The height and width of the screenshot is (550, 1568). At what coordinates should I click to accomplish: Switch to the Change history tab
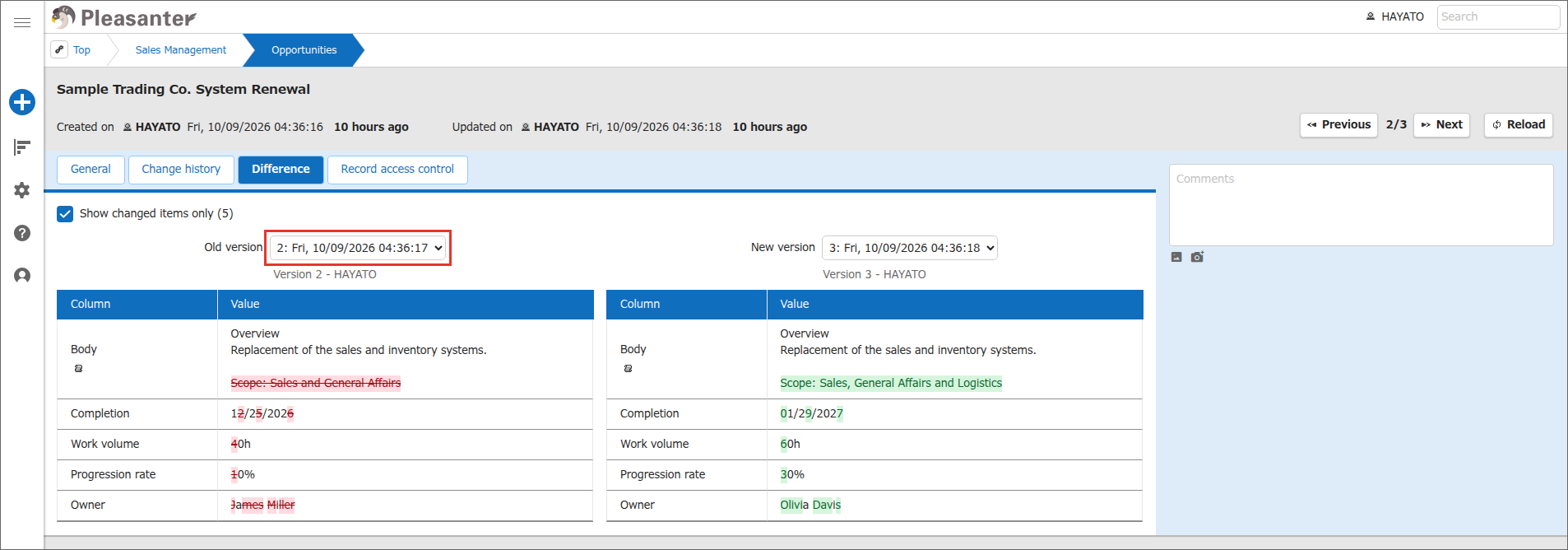[181, 170]
